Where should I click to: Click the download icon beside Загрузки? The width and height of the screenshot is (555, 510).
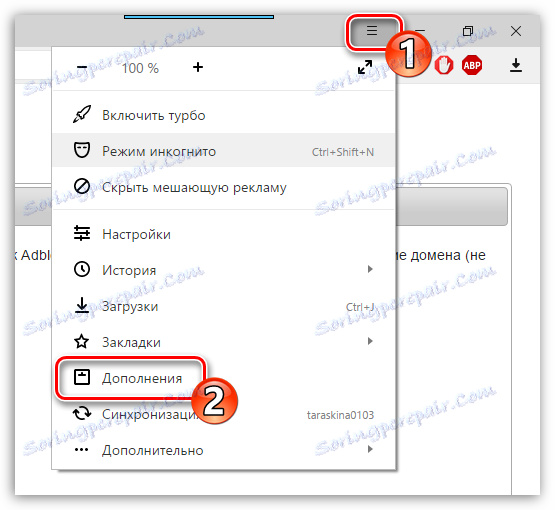(x=82, y=305)
